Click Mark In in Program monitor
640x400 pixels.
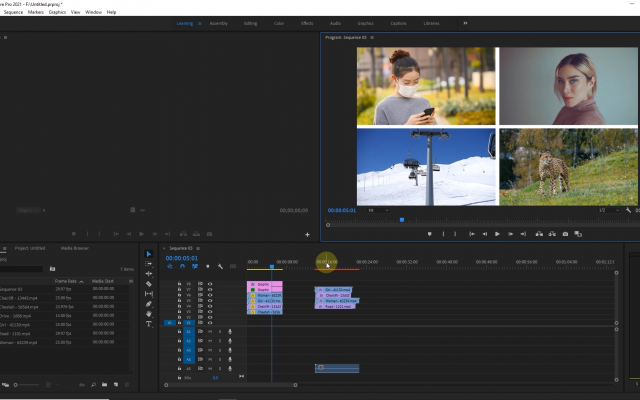coord(443,234)
